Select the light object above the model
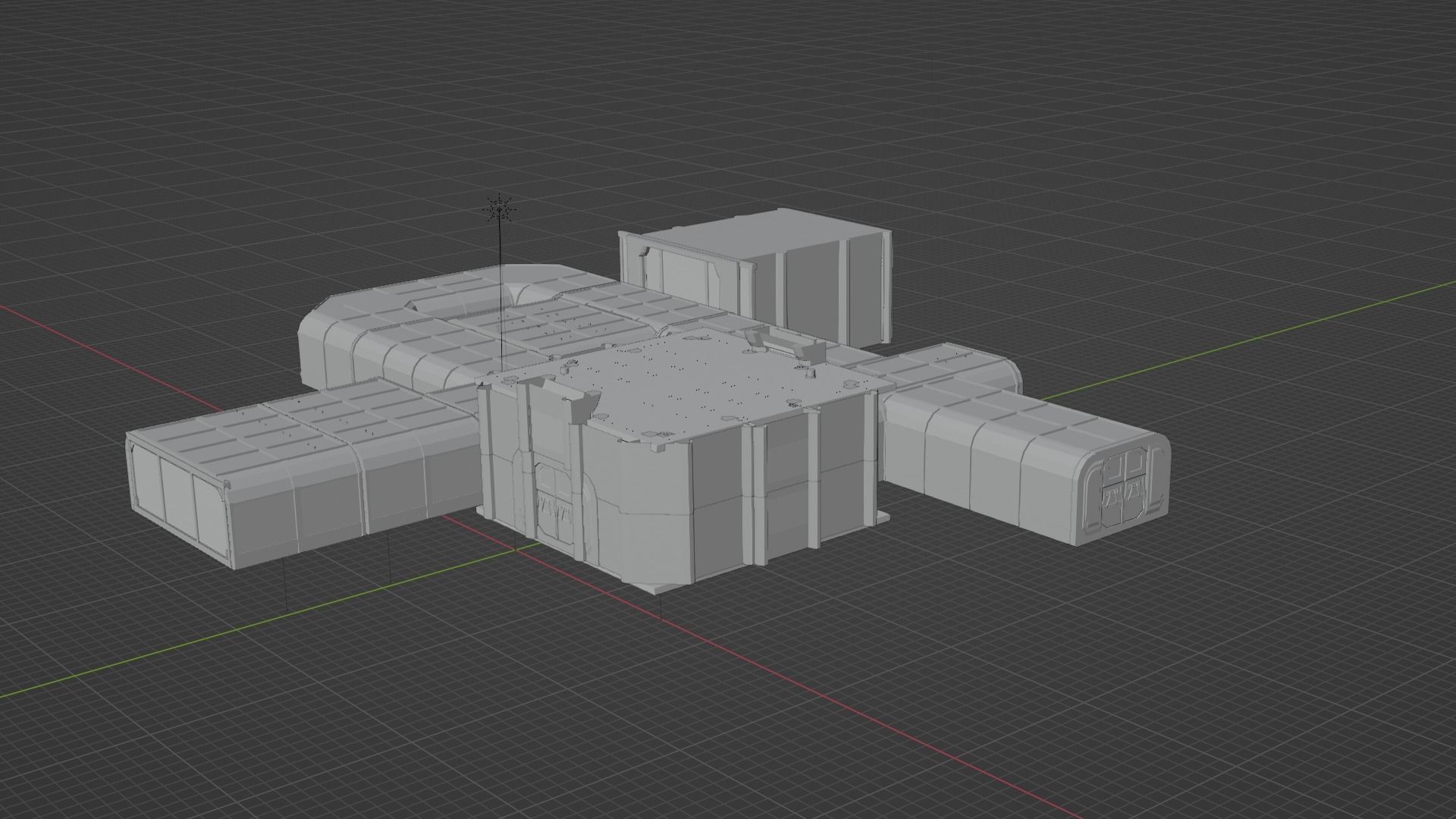Image resolution: width=1456 pixels, height=819 pixels. coord(500,209)
